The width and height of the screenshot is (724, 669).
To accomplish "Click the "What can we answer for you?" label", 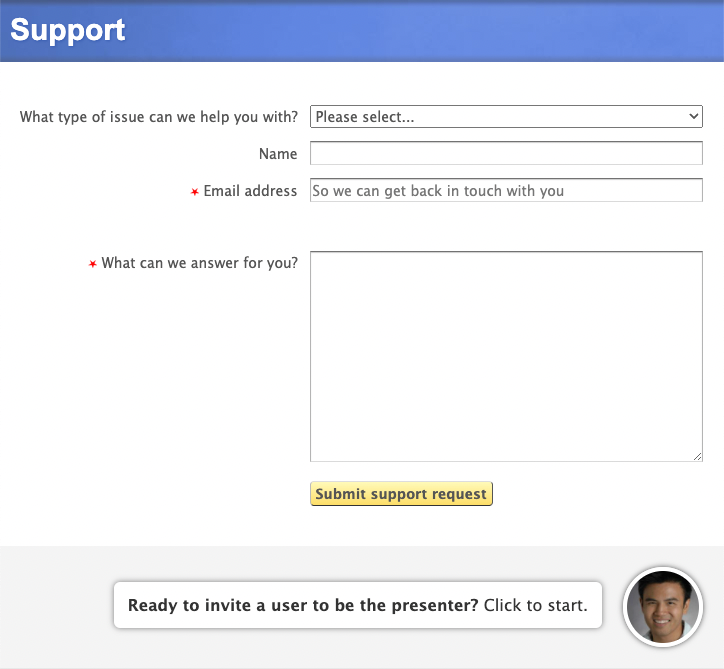I will [200, 264].
